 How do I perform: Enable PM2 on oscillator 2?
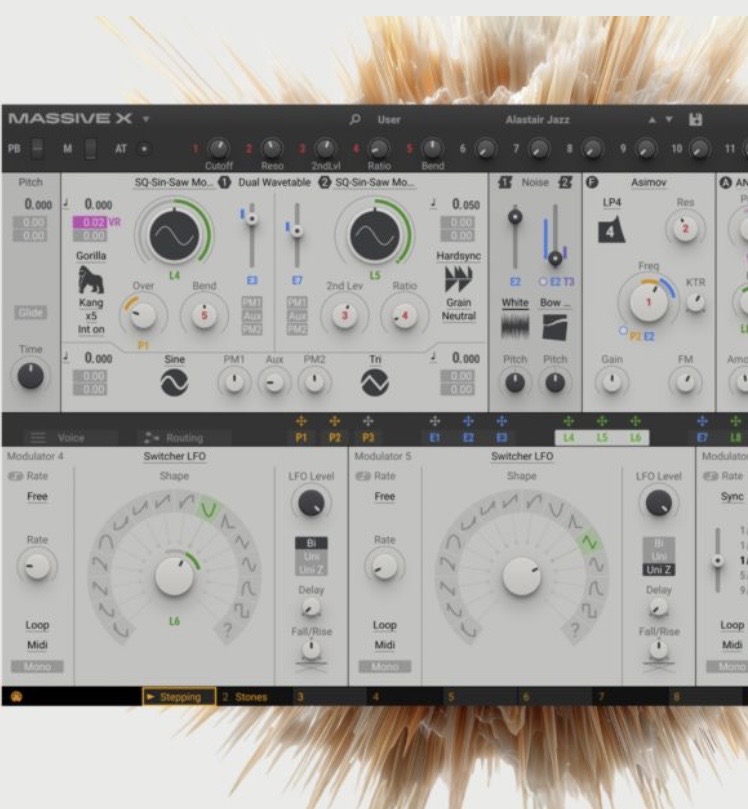297,329
